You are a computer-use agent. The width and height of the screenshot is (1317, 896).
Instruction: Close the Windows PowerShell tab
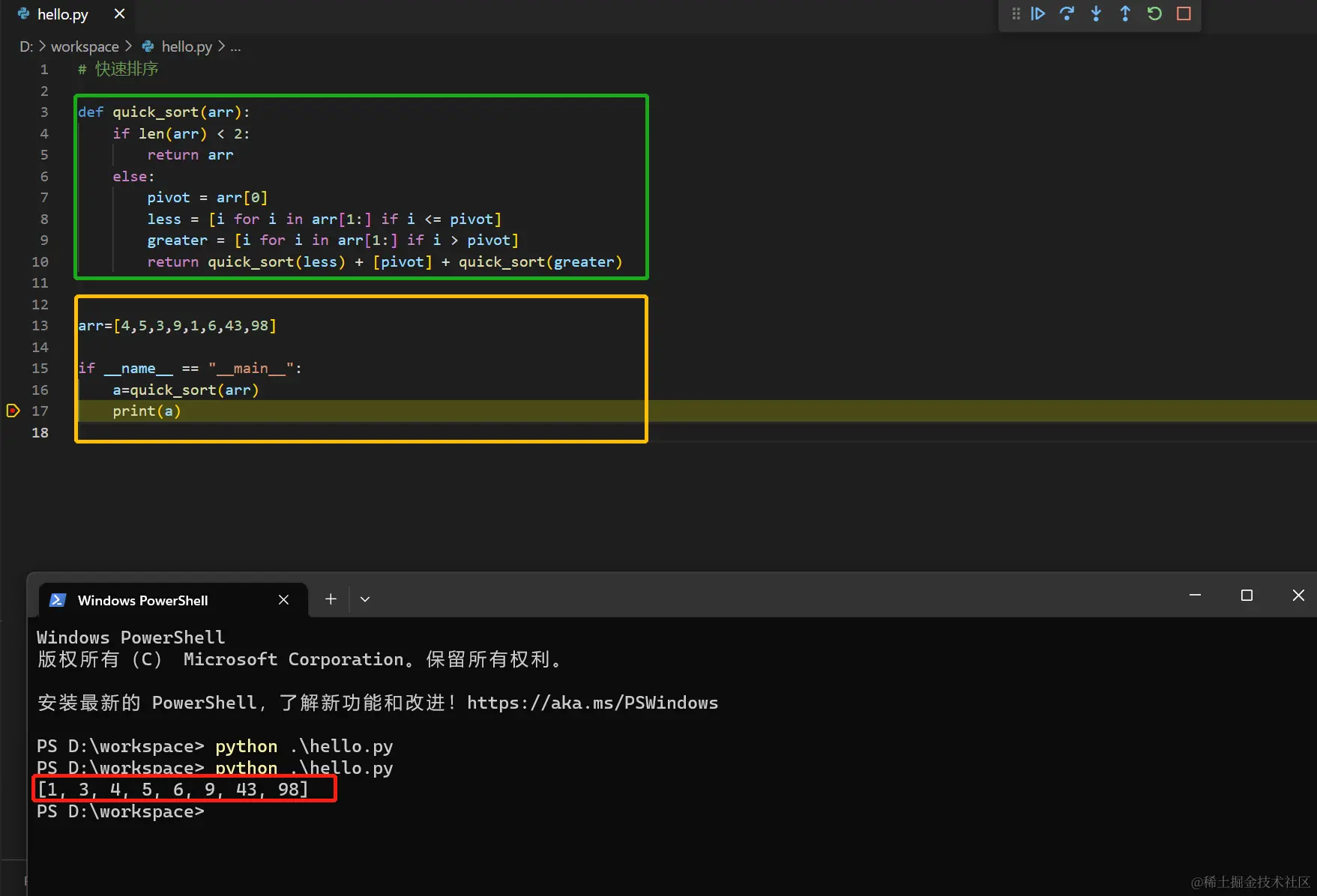pos(283,599)
